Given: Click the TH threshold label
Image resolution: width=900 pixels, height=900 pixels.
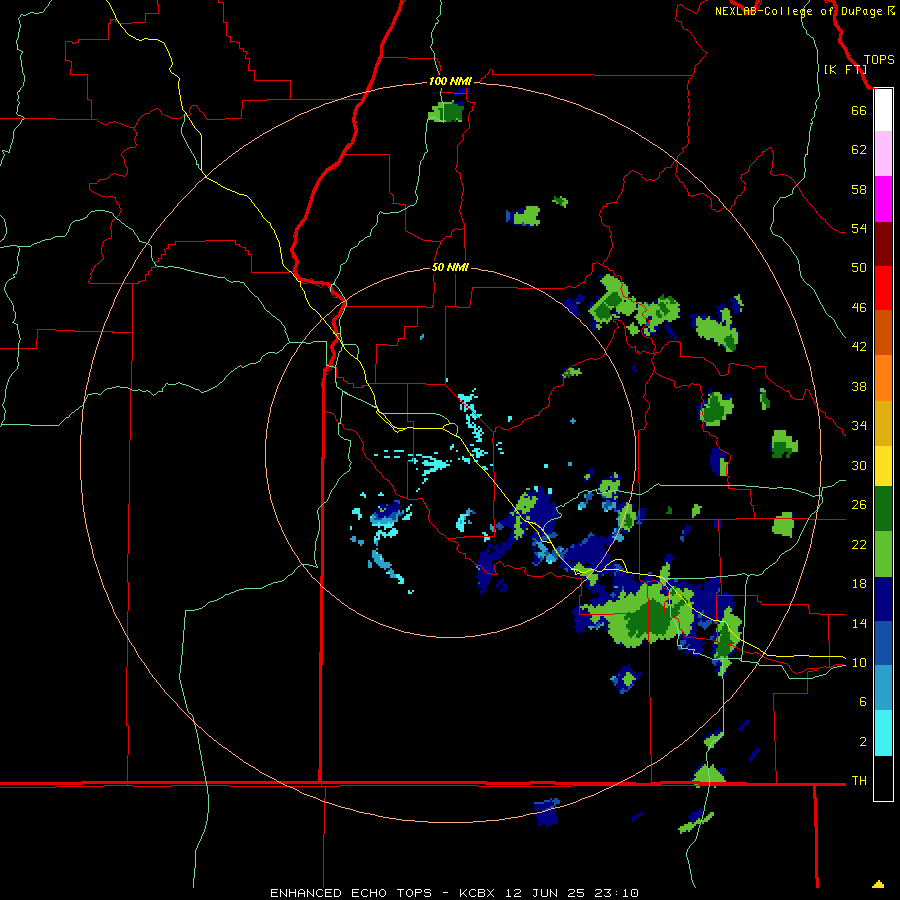Looking at the screenshot, I should tap(859, 780).
